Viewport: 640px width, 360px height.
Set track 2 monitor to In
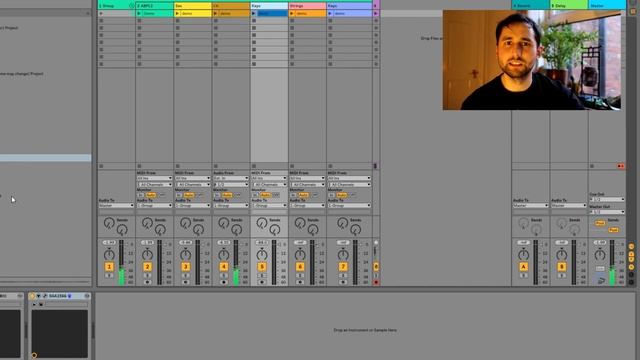[x=140, y=195]
